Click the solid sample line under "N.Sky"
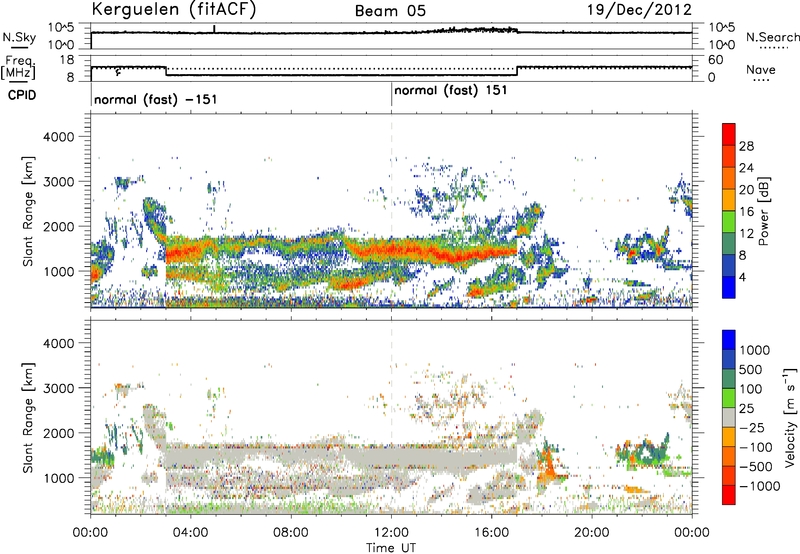This screenshot has width=800, height=554. click(19, 47)
